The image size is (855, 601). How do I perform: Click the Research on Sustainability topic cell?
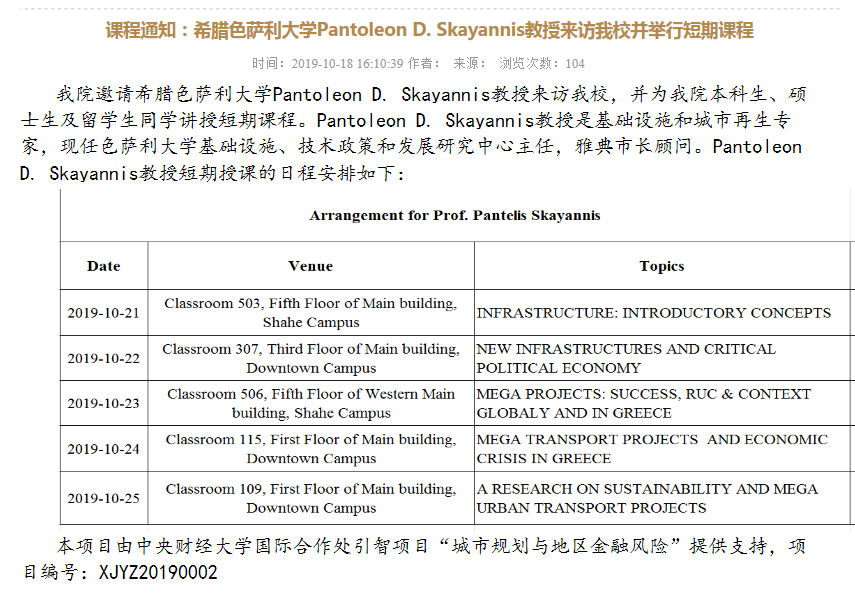tap(647, 498)
